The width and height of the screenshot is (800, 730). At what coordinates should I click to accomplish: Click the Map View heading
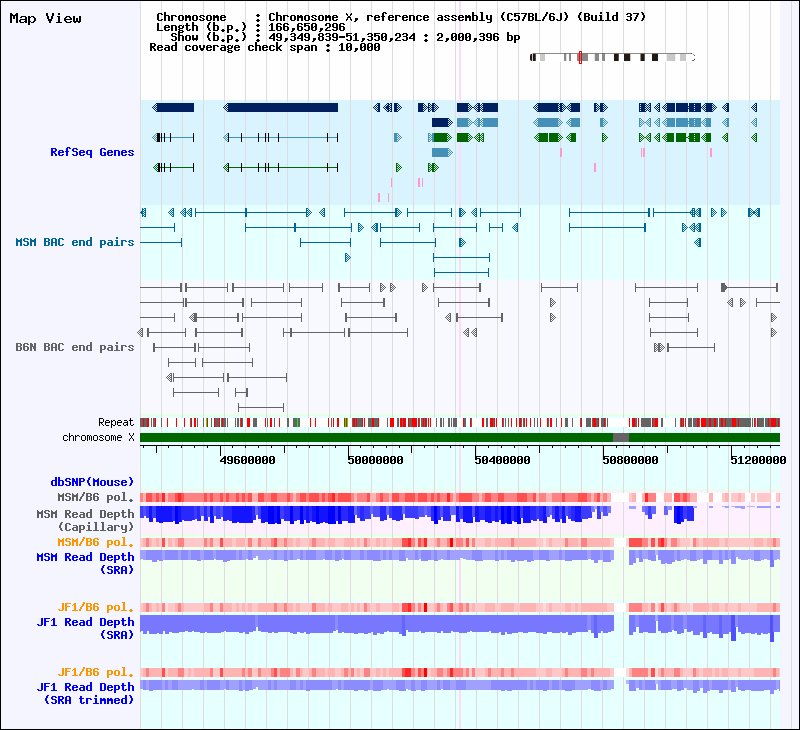[x=45, y=18]
